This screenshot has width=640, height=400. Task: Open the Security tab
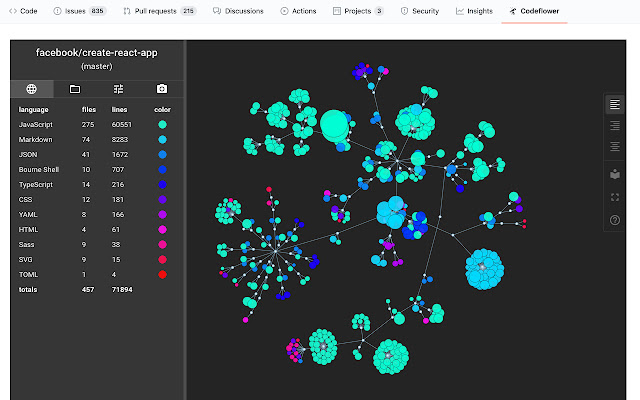(420, 11)
